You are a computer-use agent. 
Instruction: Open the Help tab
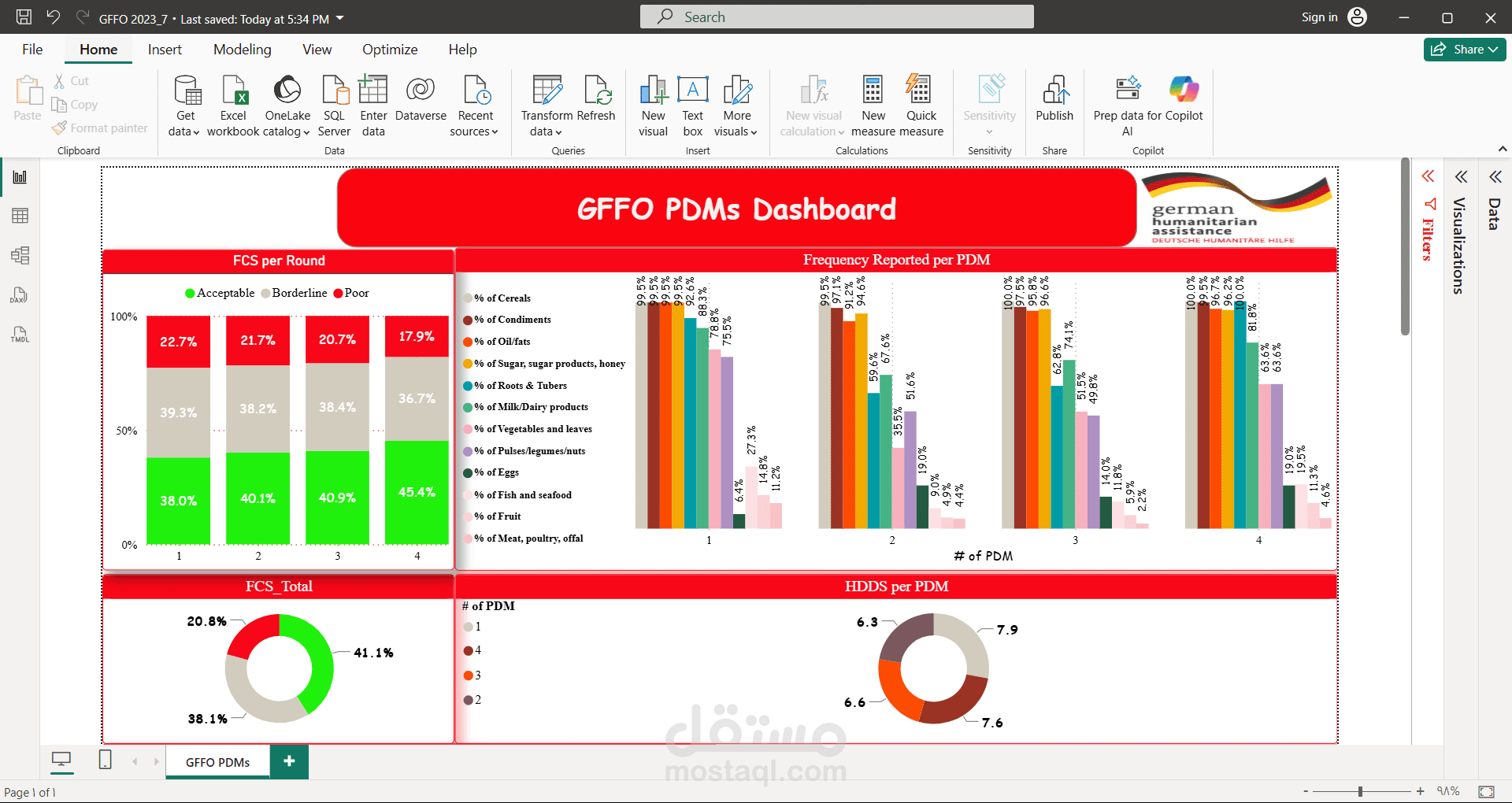pyautogui.click(x=462, y=50)
